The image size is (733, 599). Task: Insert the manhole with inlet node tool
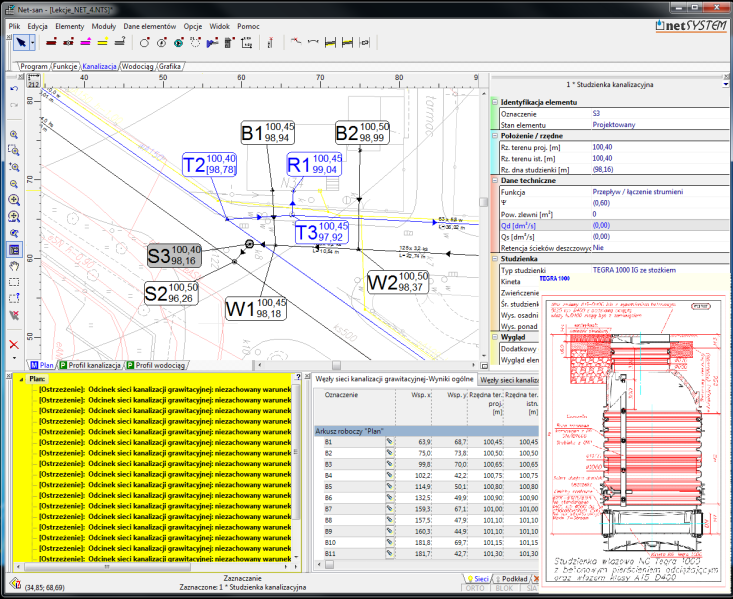[x=162, y=43]
